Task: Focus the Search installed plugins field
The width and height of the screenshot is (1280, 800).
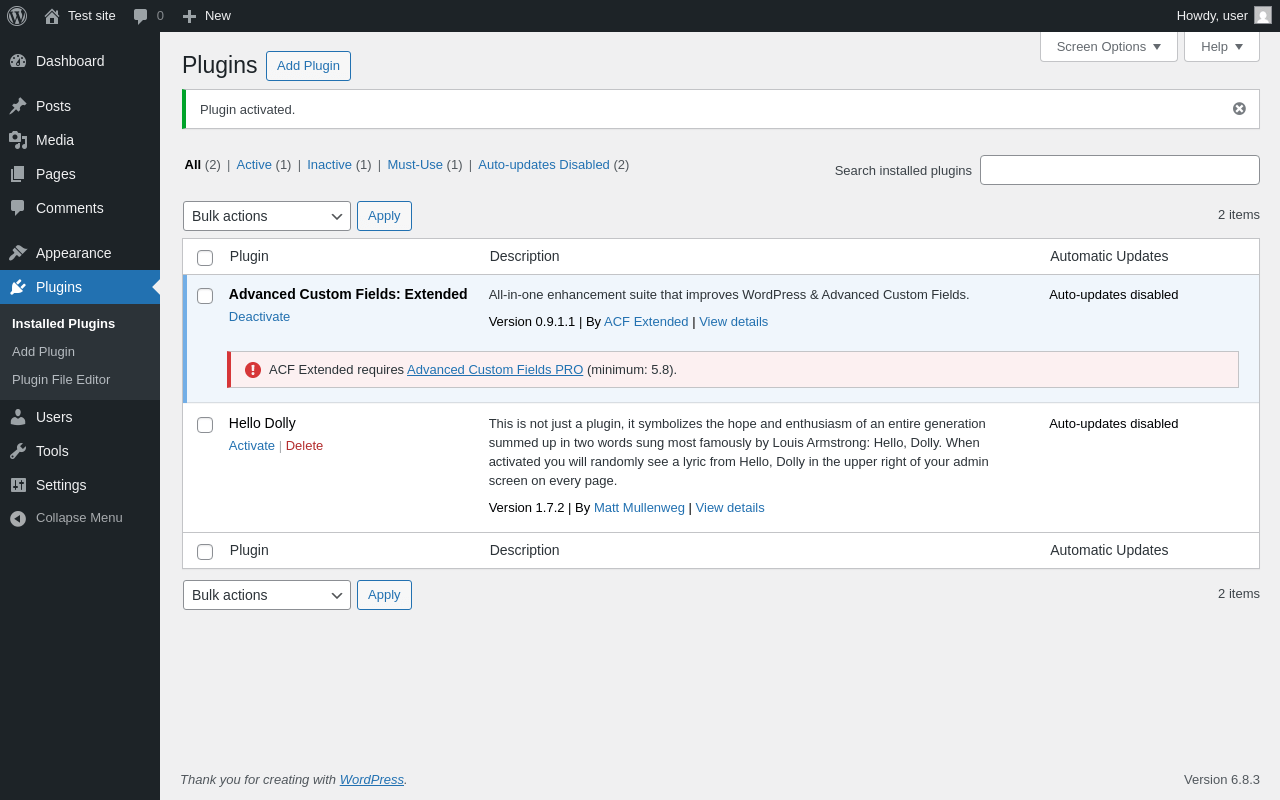Action: pyautogui.click(x=1119, y=170)
